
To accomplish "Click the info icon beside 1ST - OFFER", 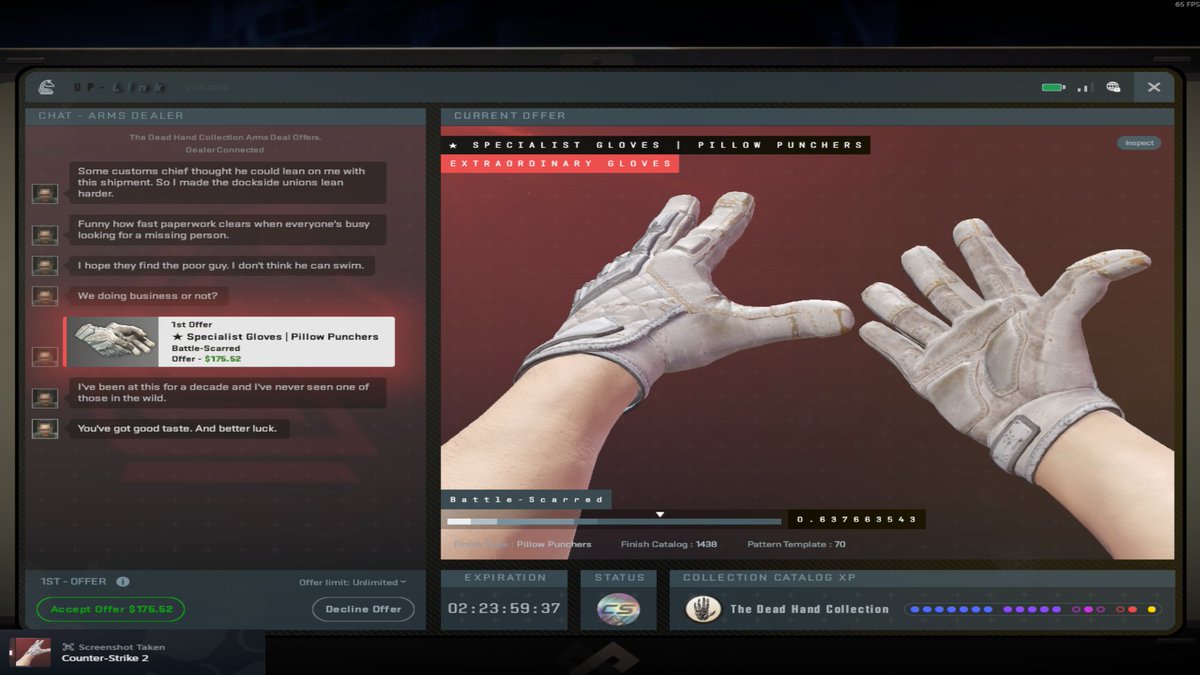I will coord(122,582).
